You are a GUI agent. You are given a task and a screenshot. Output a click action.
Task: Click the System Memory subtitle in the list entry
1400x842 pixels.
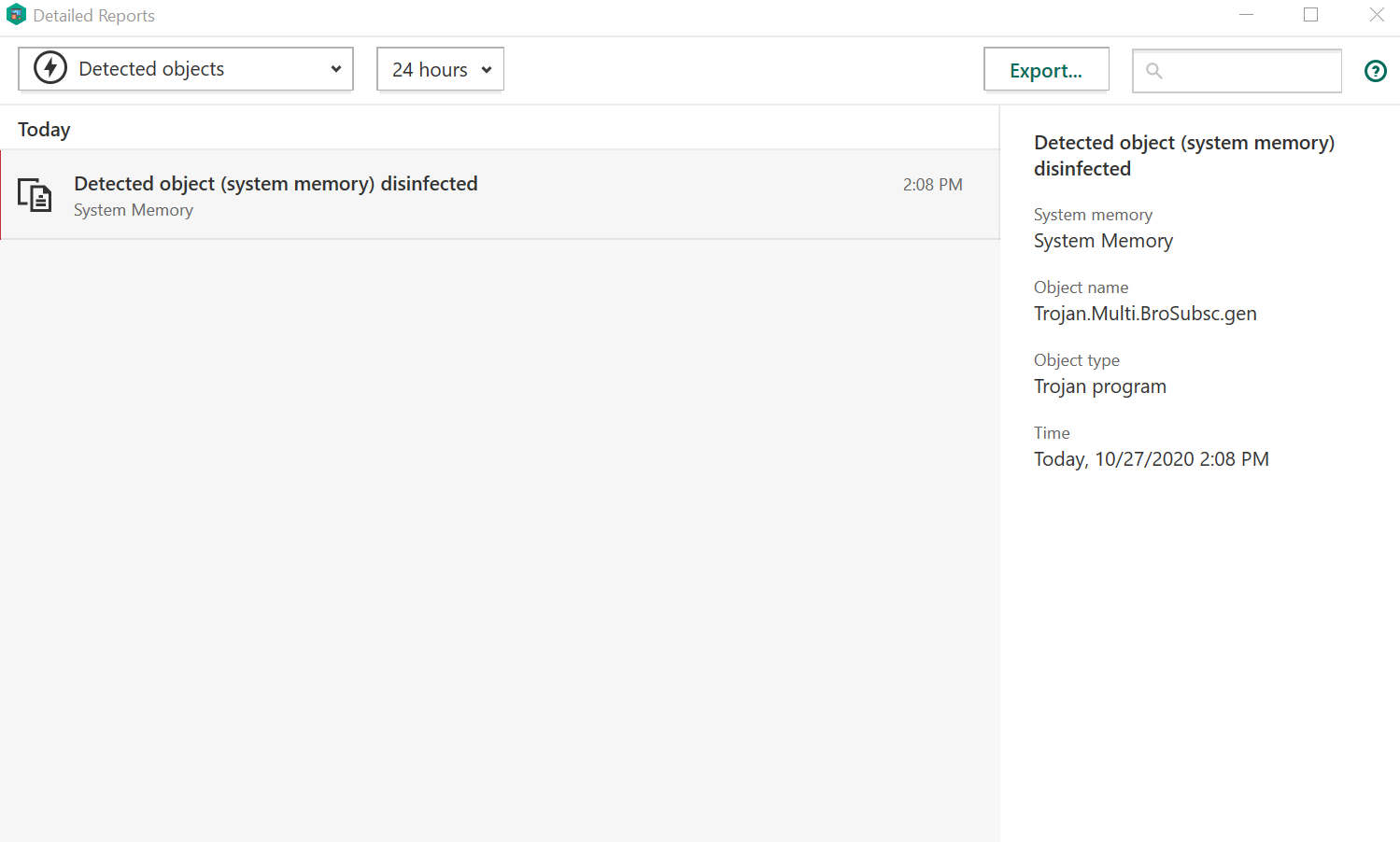134,211
